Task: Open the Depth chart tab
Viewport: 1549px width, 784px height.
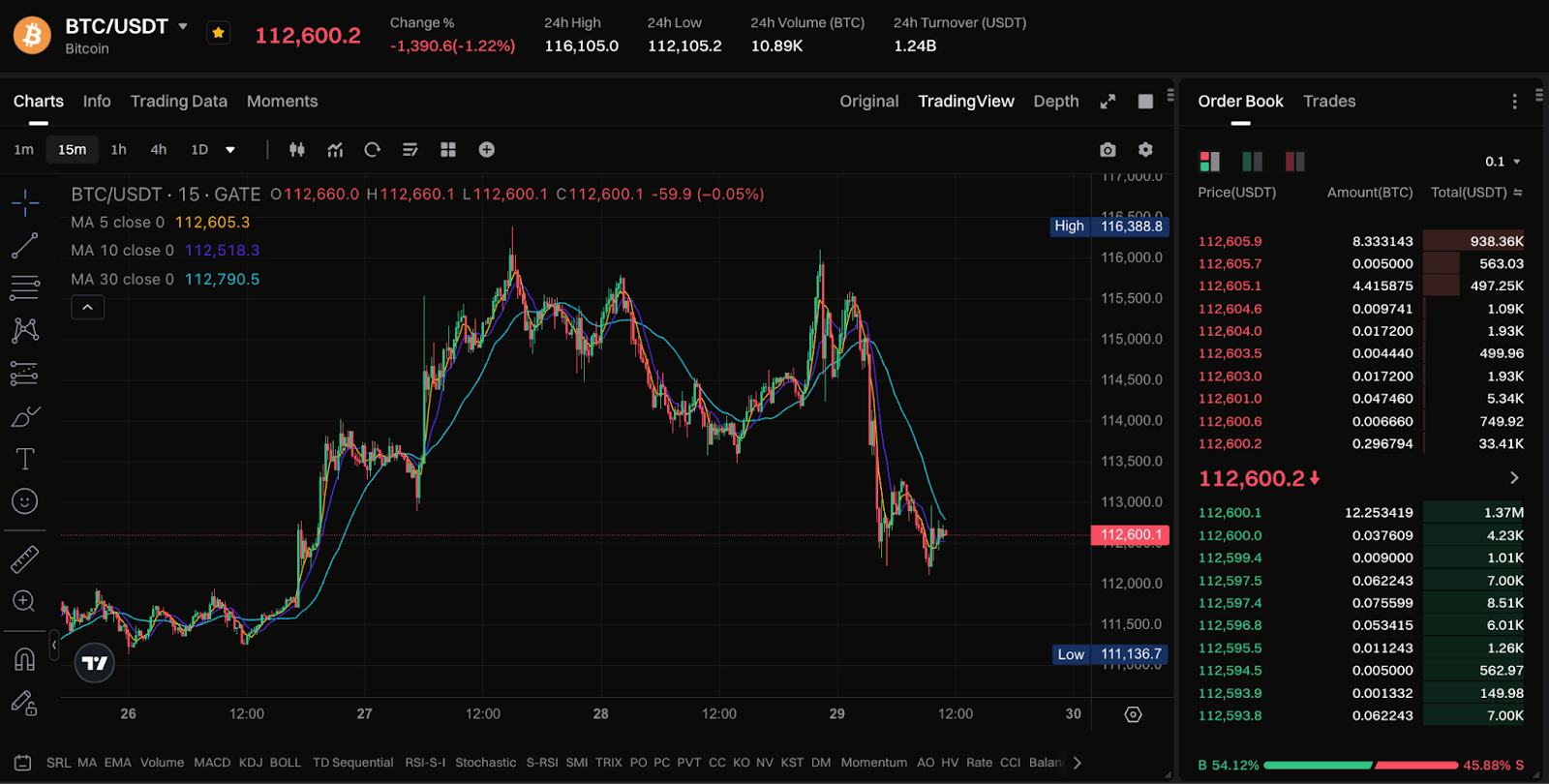Action: 1055,102
